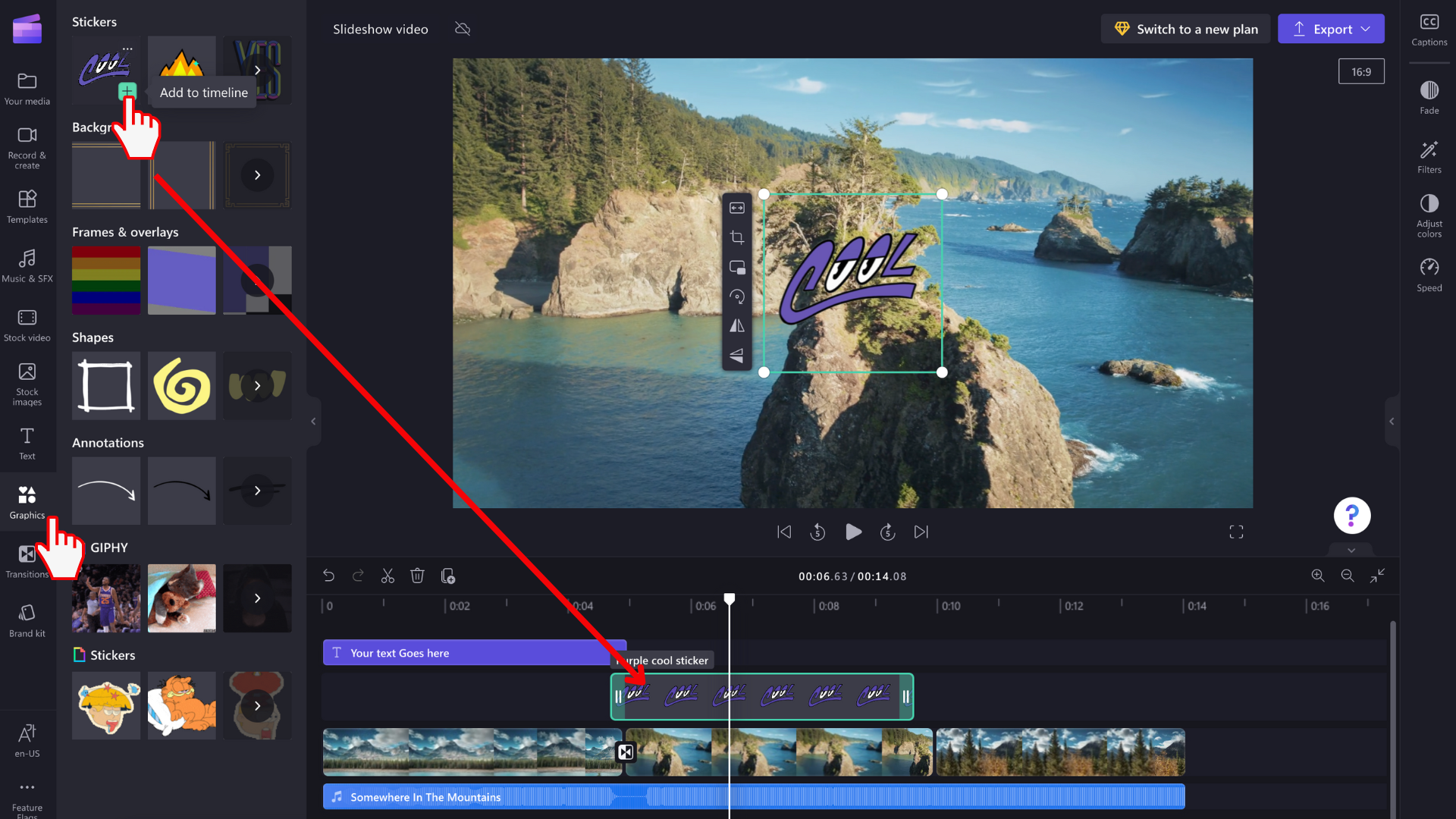Delete selected clip using trash icon
Image resolution: width=1456 pixels, height=819 pixels.
[x=417, y=576]
